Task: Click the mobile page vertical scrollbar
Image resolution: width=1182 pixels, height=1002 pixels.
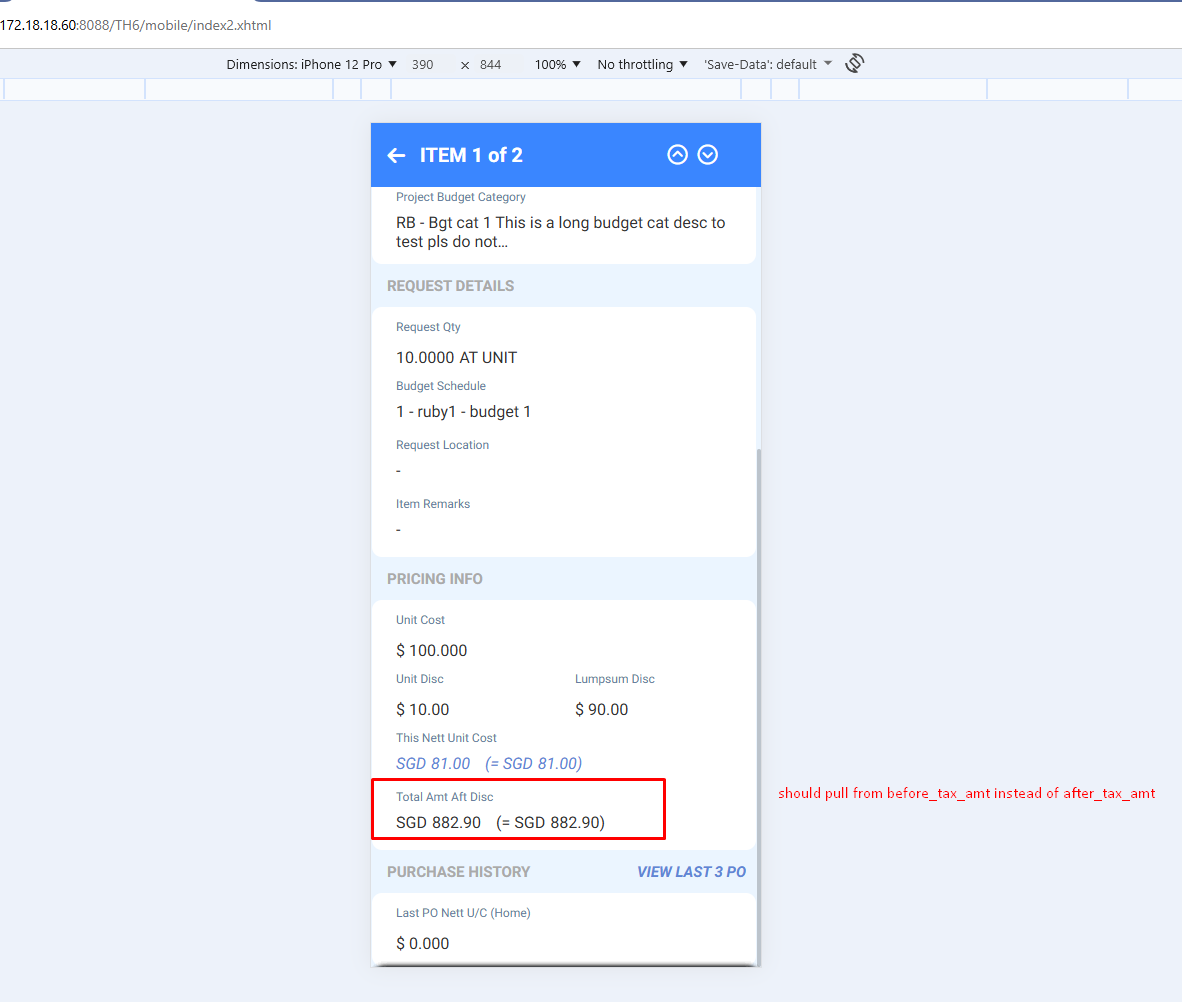Action: click(758, 705)
